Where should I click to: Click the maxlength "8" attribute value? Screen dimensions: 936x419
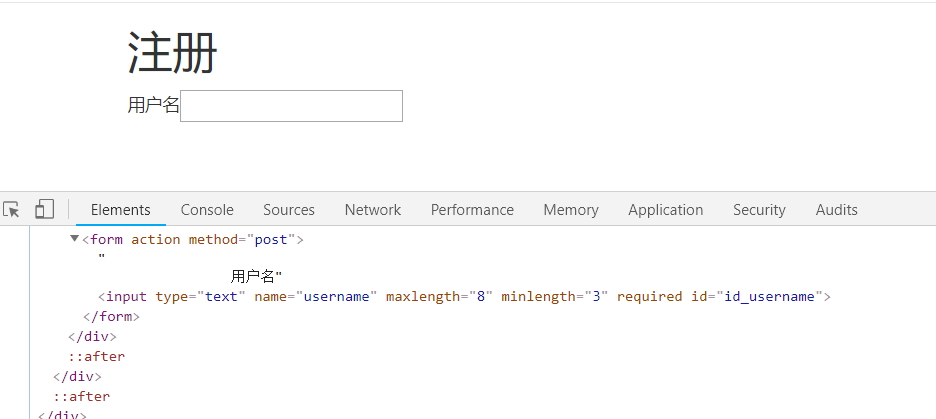481,297
